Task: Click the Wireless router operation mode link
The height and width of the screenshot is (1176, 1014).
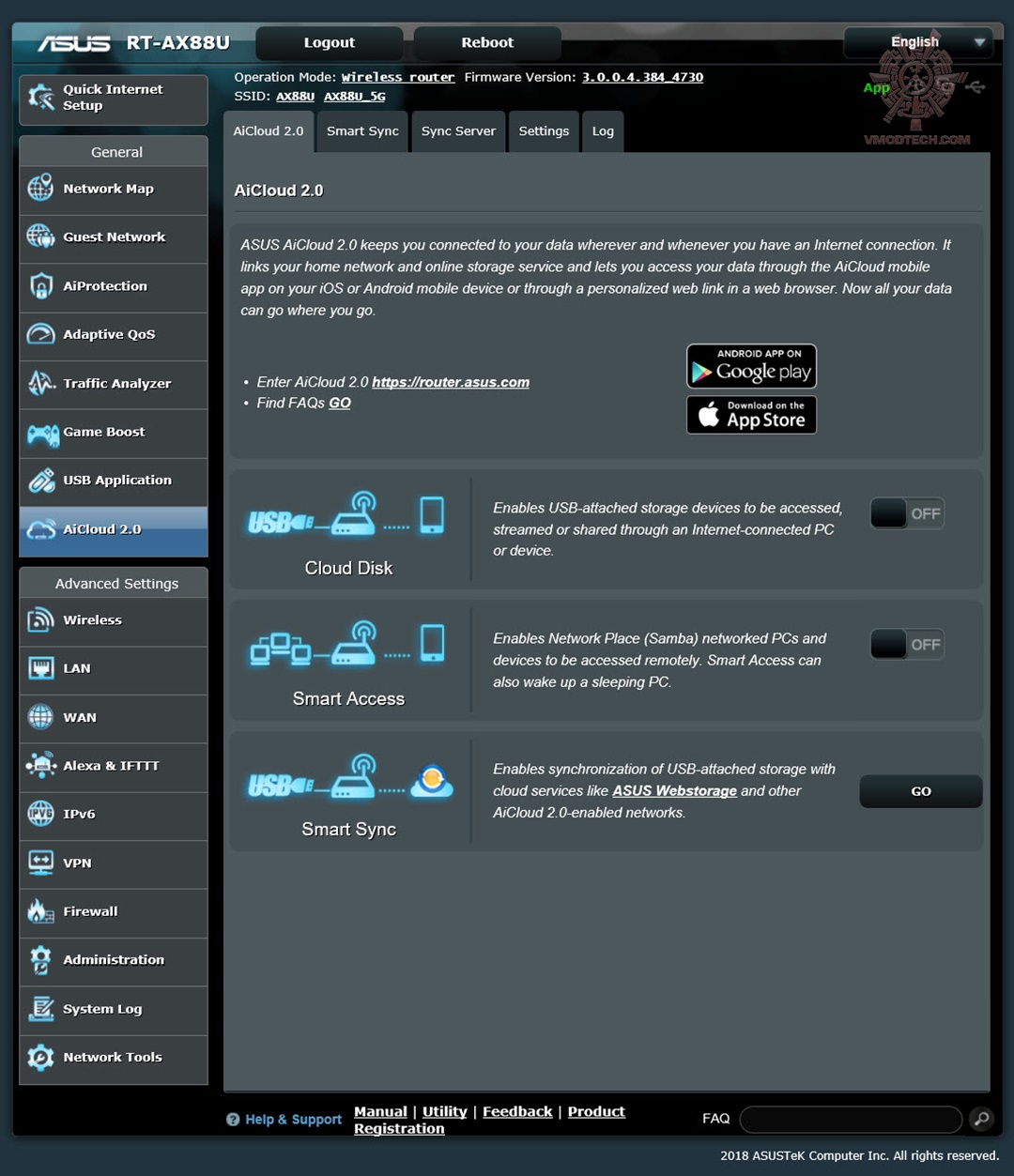Action: pos(398,77)
